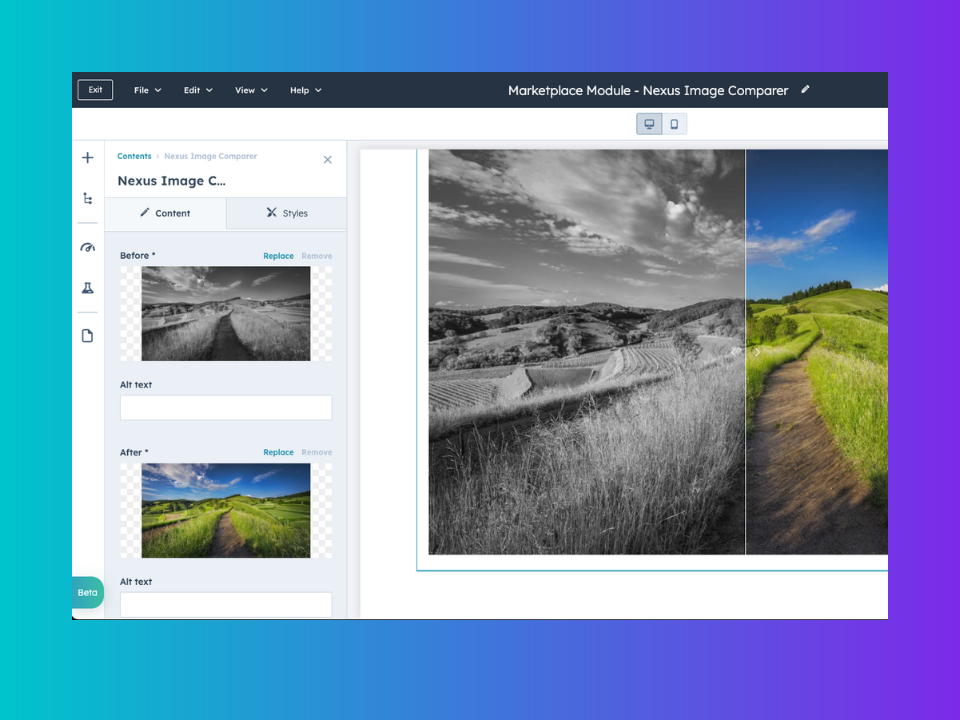Switch to desktop preview mode

coord(649,124)
